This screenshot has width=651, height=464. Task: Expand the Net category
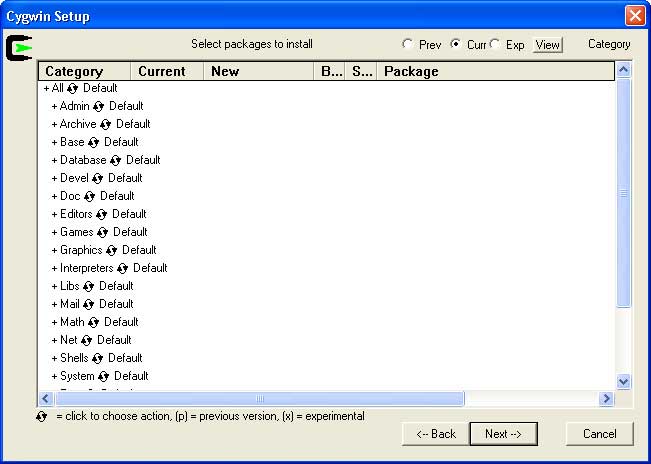pyautogui.click(x=54, y=340)
